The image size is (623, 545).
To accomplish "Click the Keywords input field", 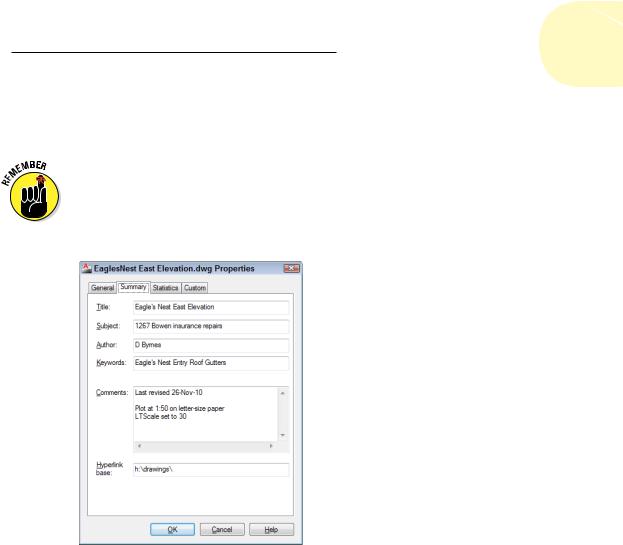I will pos(211,363).
